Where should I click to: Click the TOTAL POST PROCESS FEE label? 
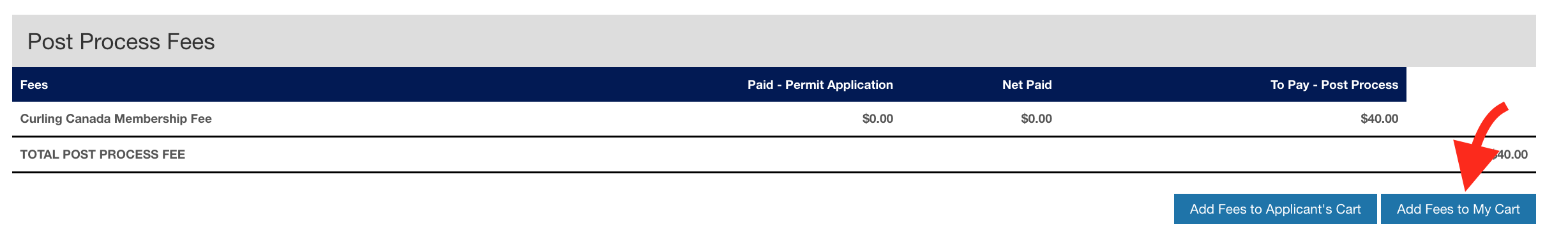pyautogui.click(x=102, y=155)
